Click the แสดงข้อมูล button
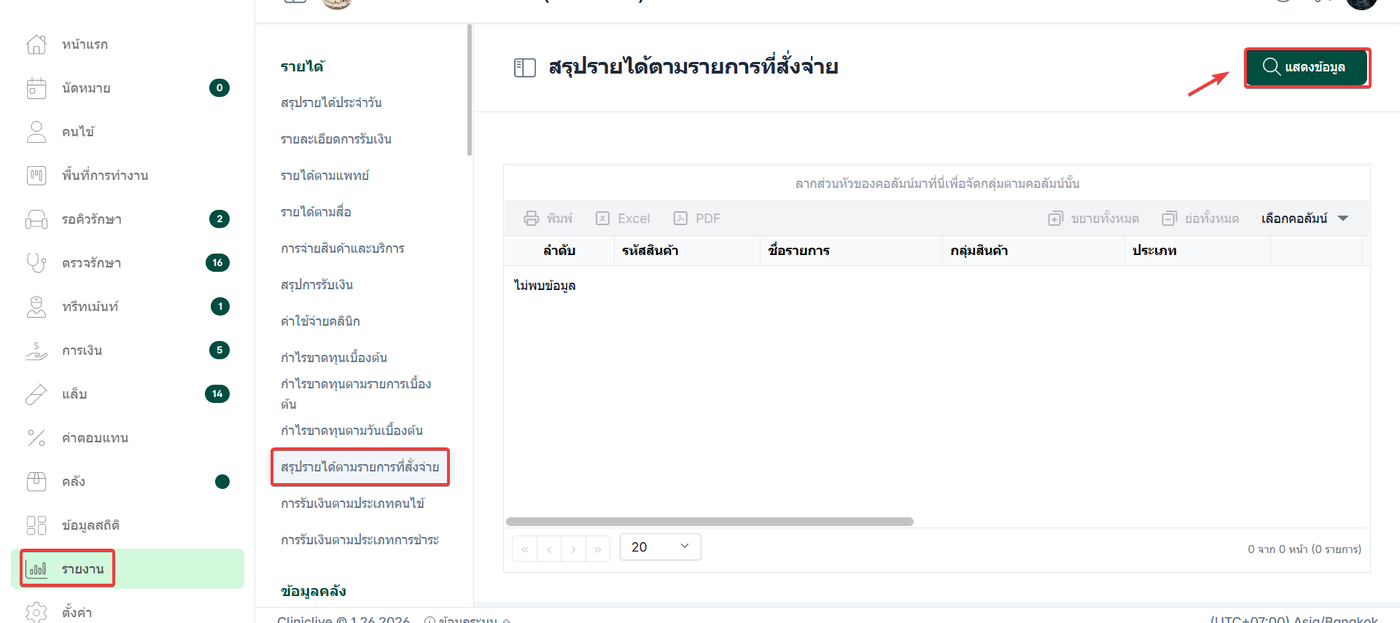1400x623 pixels. [1307, 68]
